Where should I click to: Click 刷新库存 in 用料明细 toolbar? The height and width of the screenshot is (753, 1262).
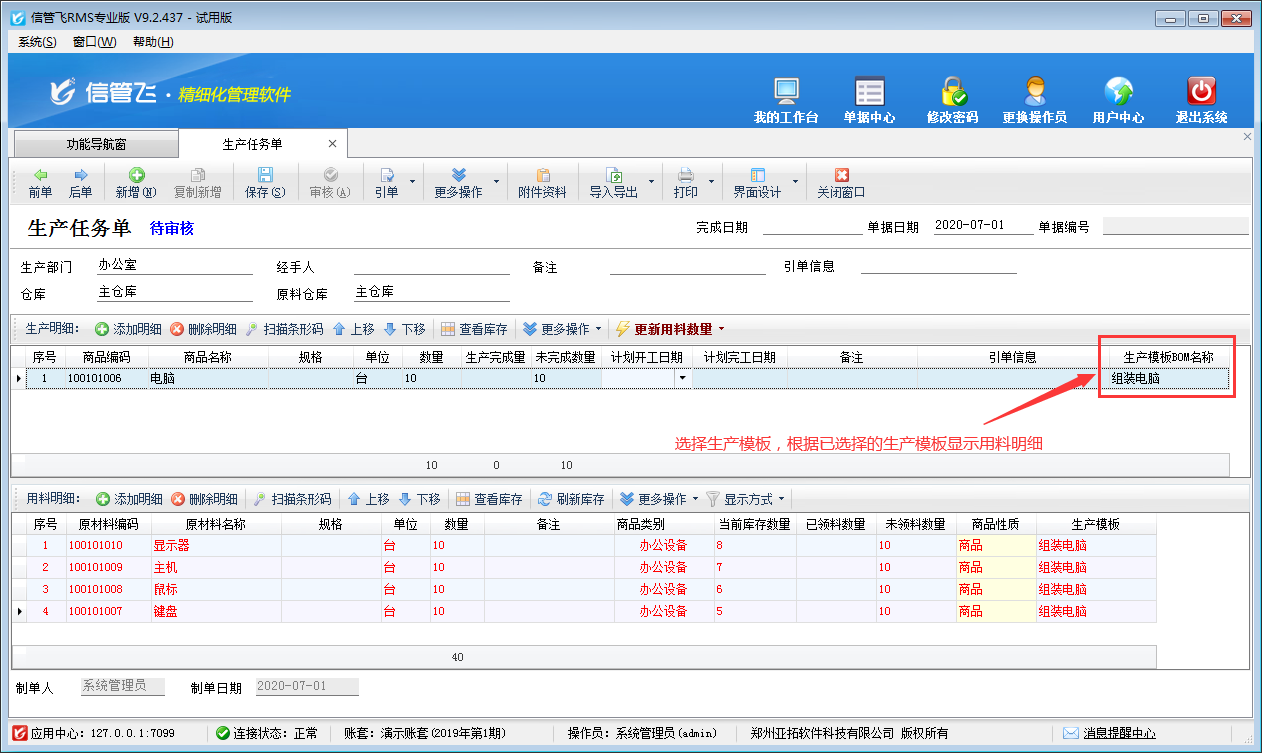(571, 499)
